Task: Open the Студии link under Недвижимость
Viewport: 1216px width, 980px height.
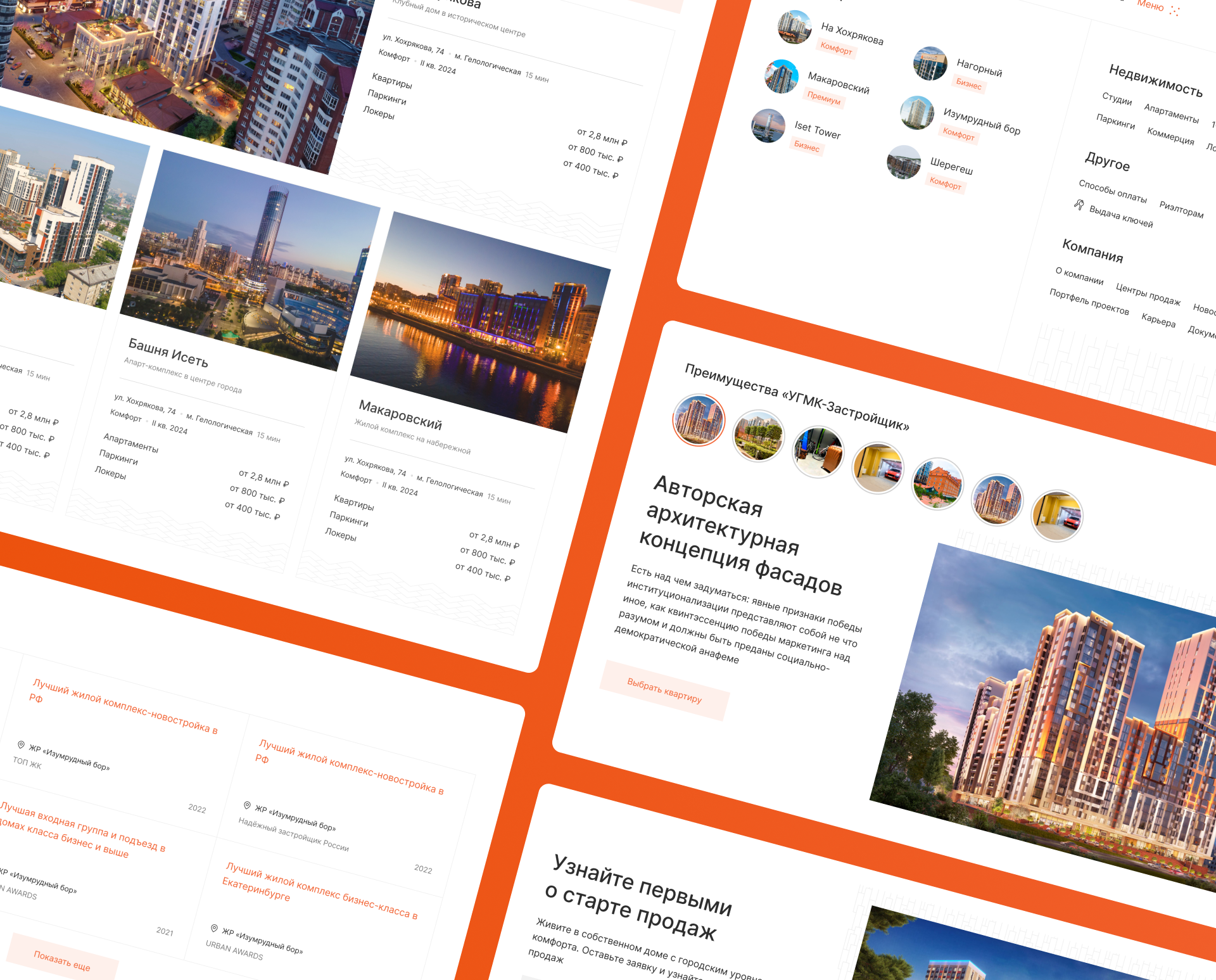Action: pyautogui.click(x=1117, y=99)
